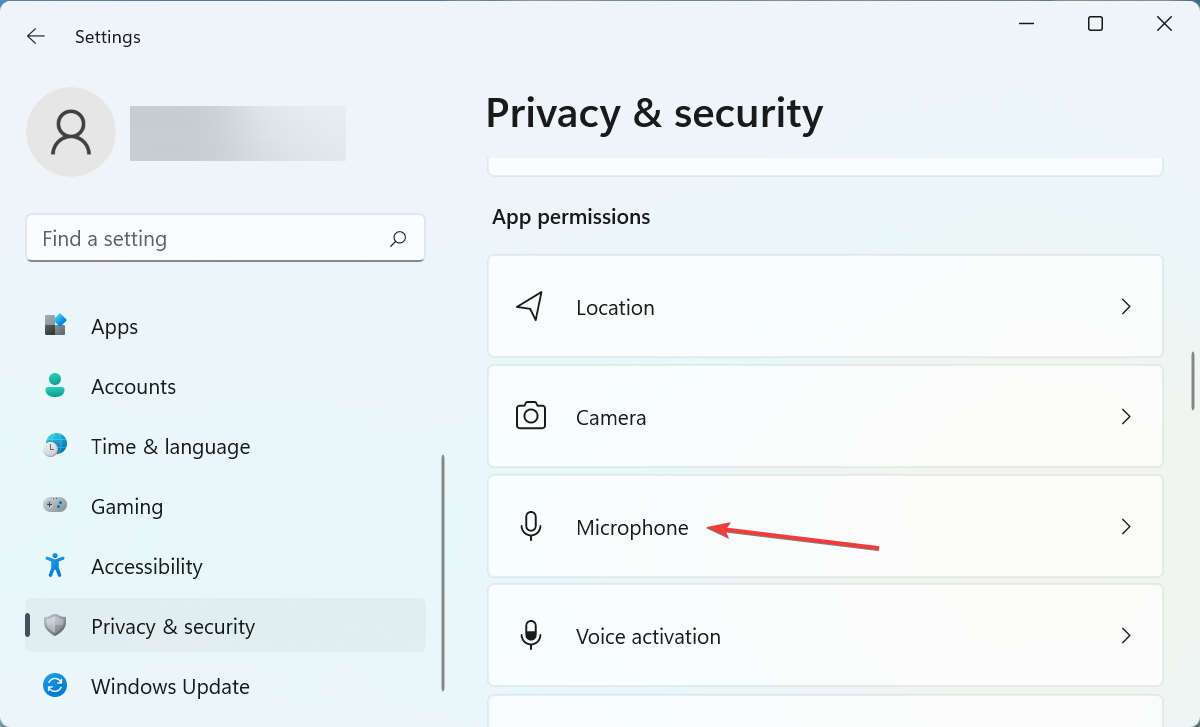
Task: Select Accounts in left navigation
Action: [133, 386]
